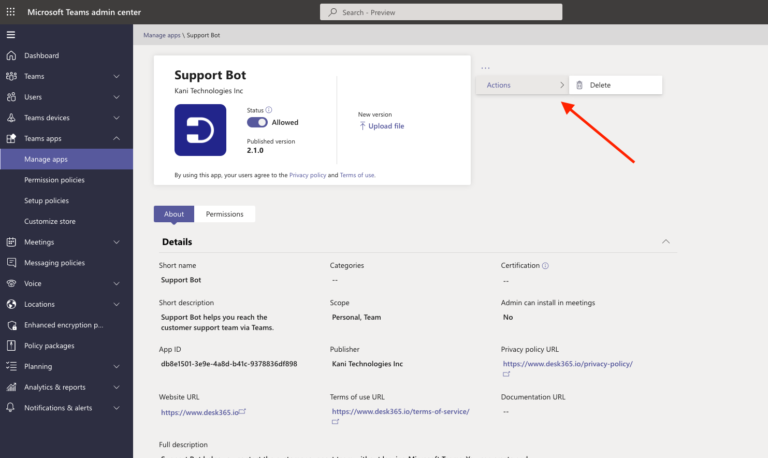Click the Notifications bell icon
The image size is (768, 458).
[11, 408]
